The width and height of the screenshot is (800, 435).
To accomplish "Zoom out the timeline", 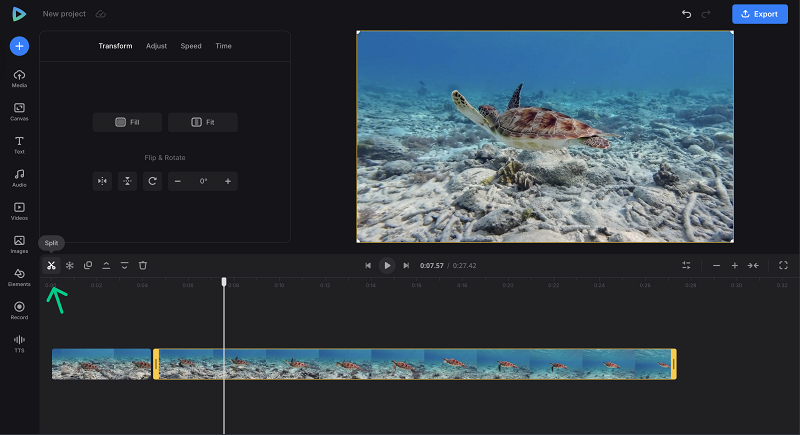I will [716, 265].
